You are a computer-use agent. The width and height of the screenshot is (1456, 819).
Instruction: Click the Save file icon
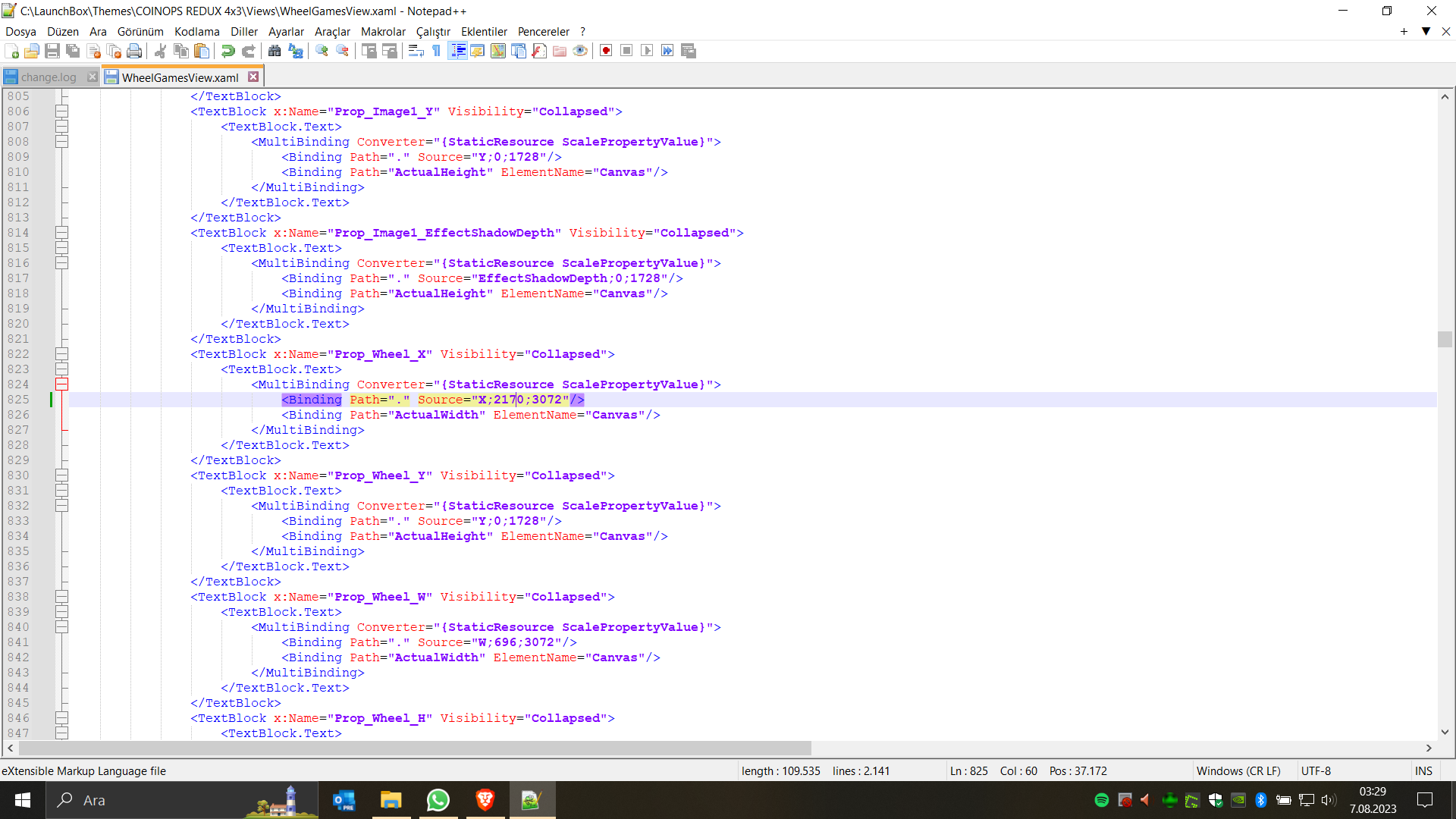coord(52,51)
